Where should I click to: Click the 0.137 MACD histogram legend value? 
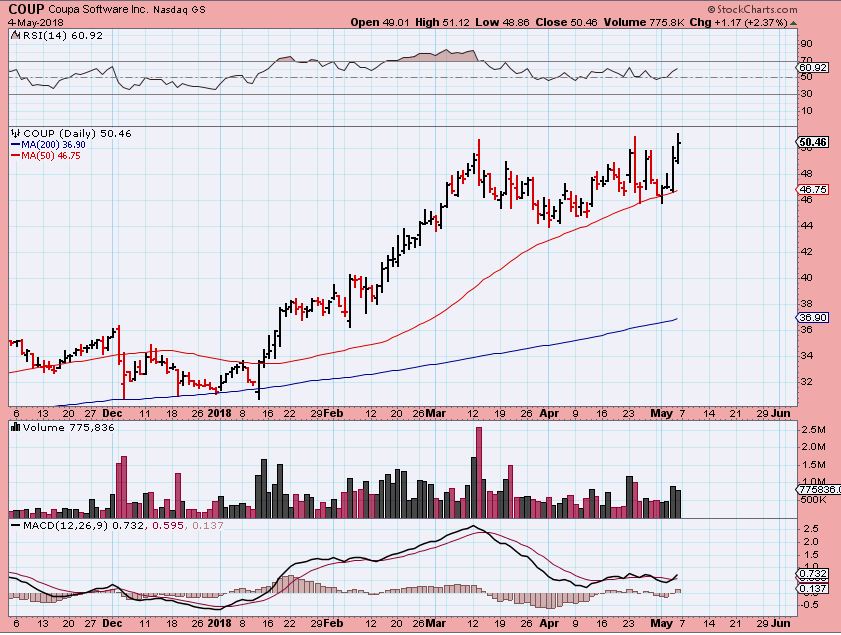point(208,526)
